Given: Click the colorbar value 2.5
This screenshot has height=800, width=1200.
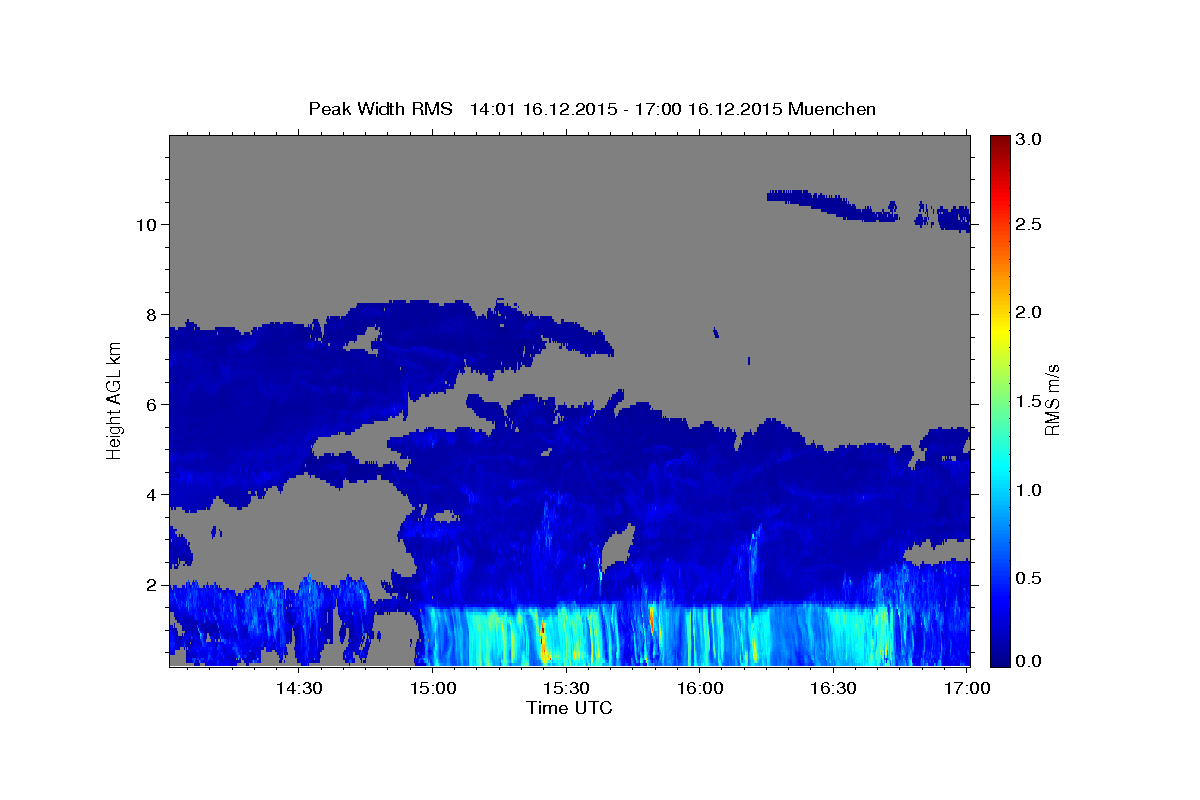Looking at the screenshot, I should click(1028, 225).
